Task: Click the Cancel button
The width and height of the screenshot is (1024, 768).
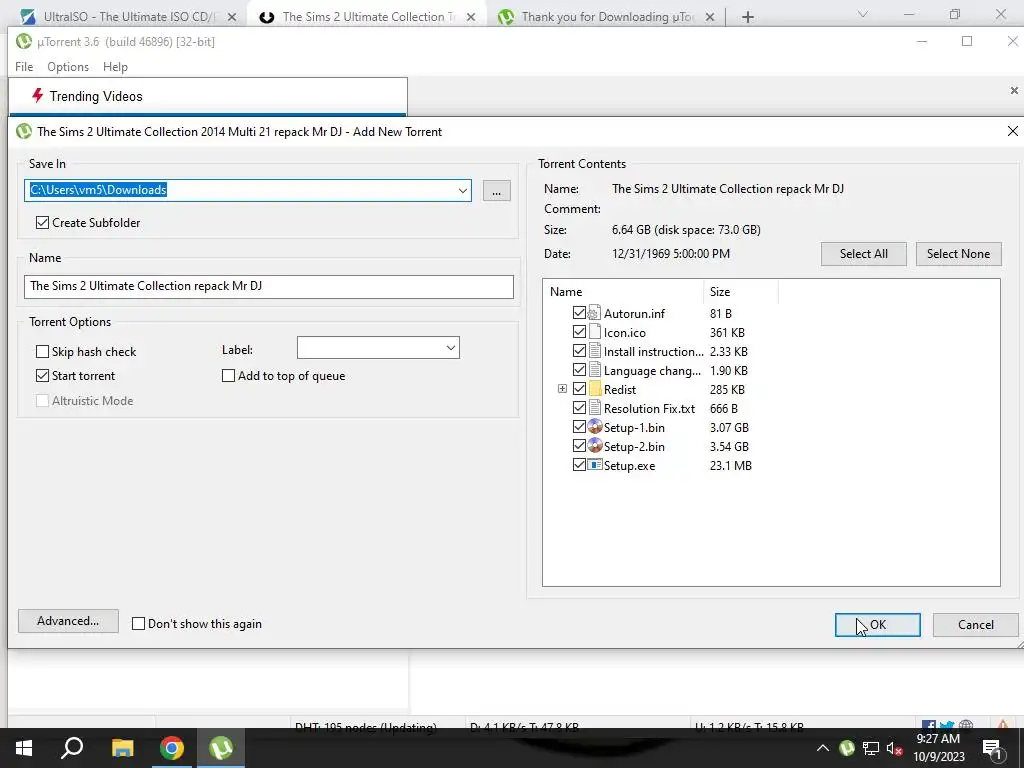Action: click(x=975, y=624)
